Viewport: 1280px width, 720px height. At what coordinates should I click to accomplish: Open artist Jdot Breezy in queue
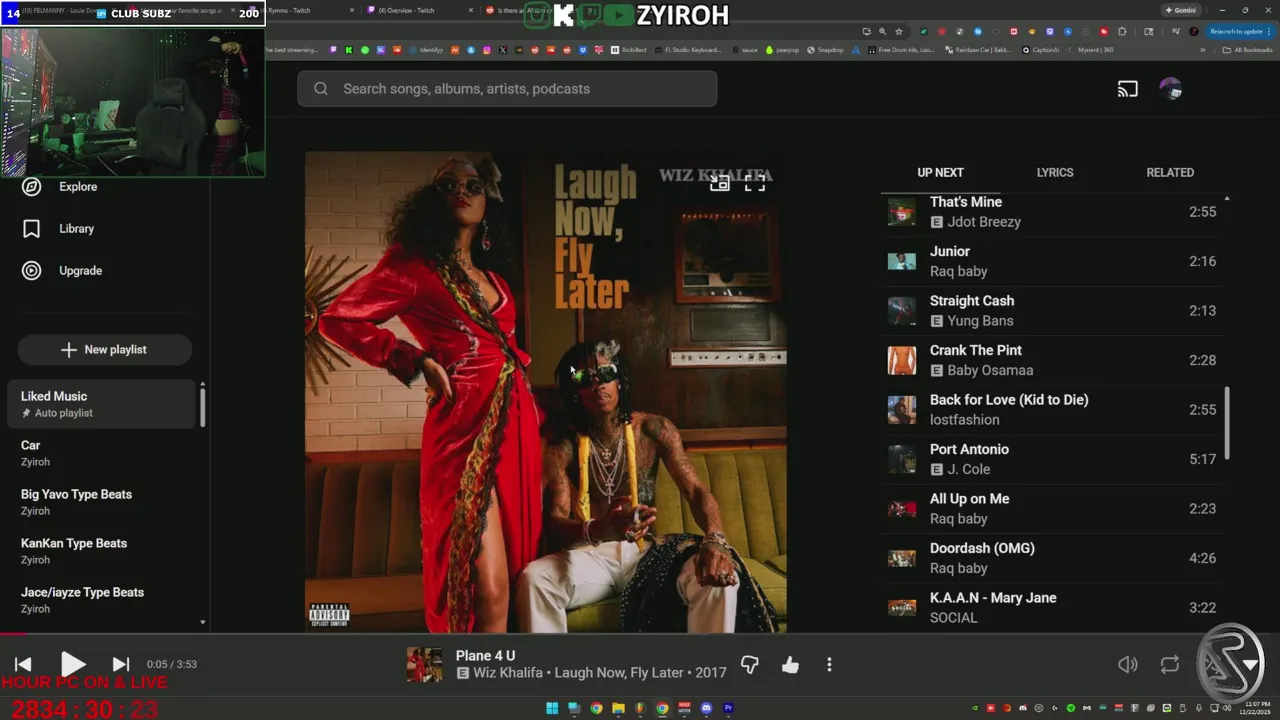tap(984, 222)
